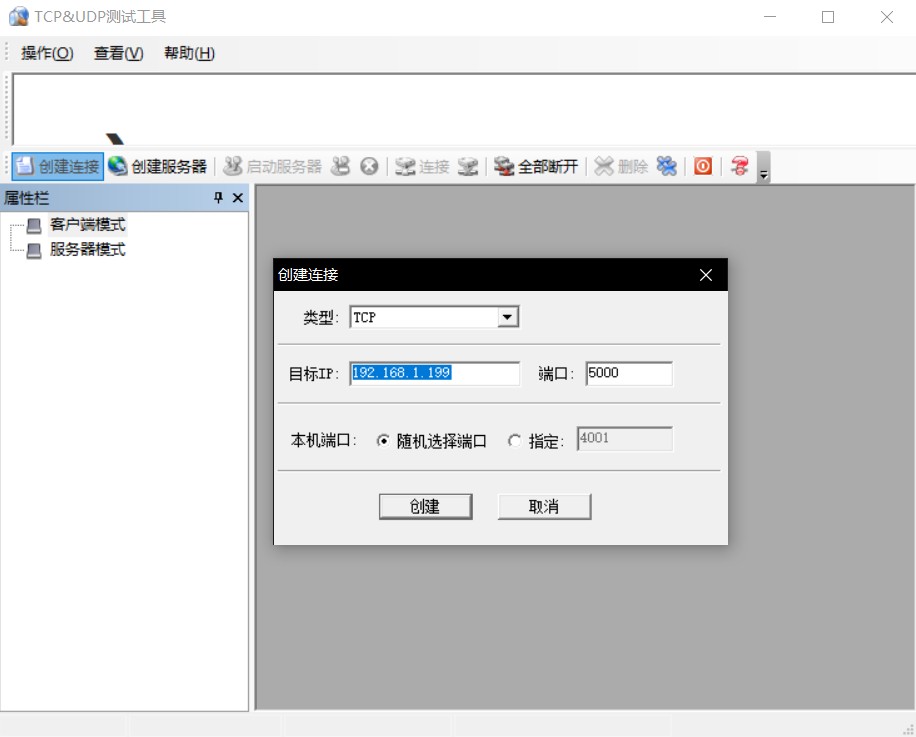Click the computer icon beside 客户端模式

click(x=34, y=225)
